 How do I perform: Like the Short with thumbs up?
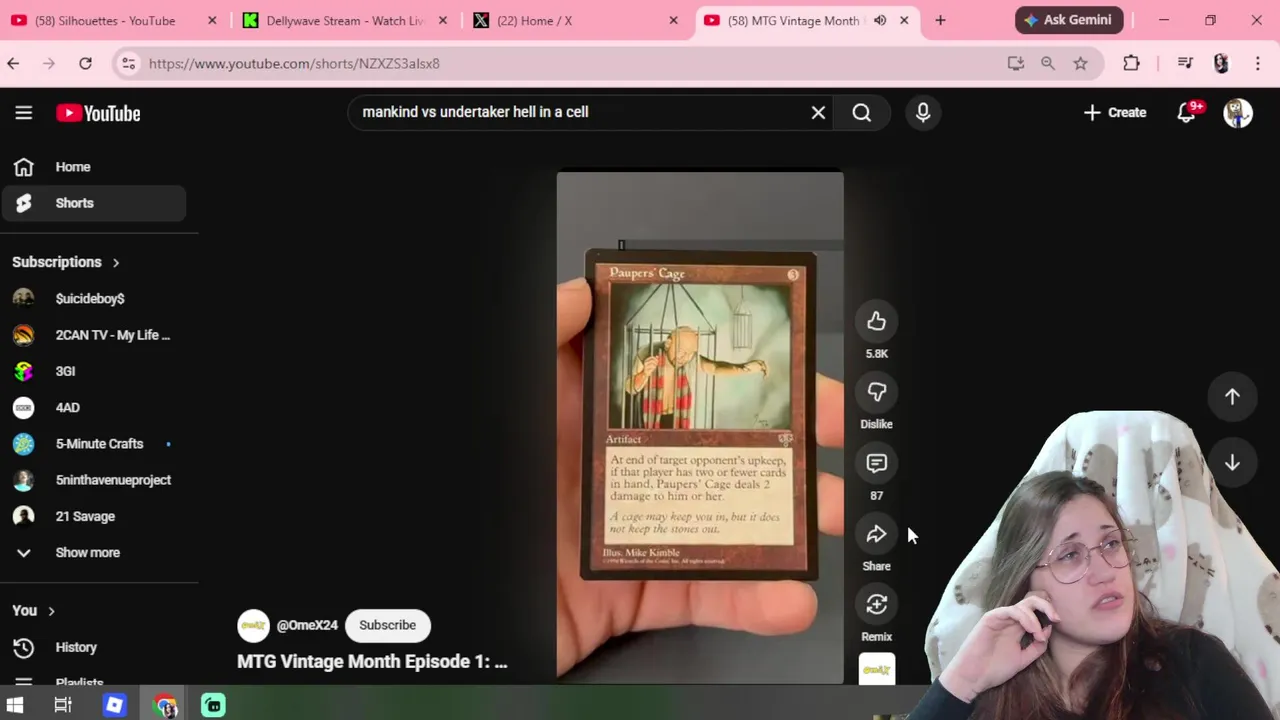876,321
